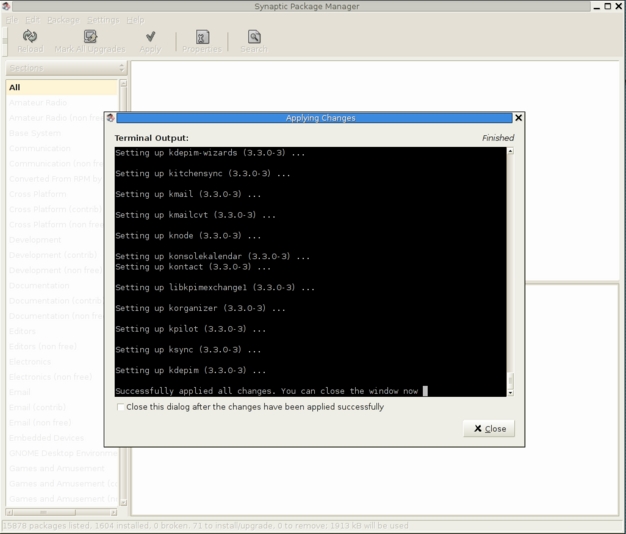Click inside the black terminal output area
Viewport: 626px width, 534px height.
(310, 270)
